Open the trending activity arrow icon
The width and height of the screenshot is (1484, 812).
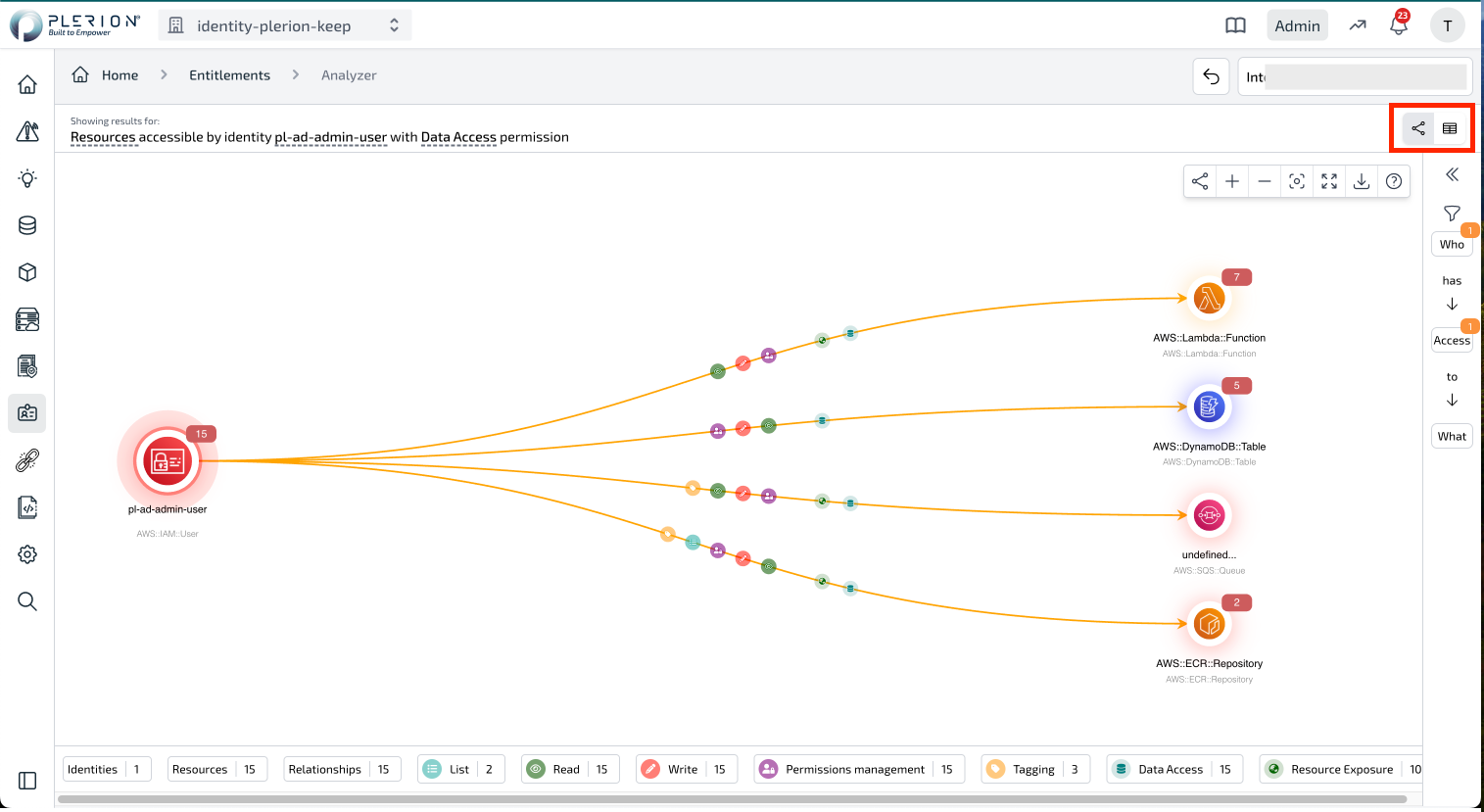click(x=1358, y=25)
